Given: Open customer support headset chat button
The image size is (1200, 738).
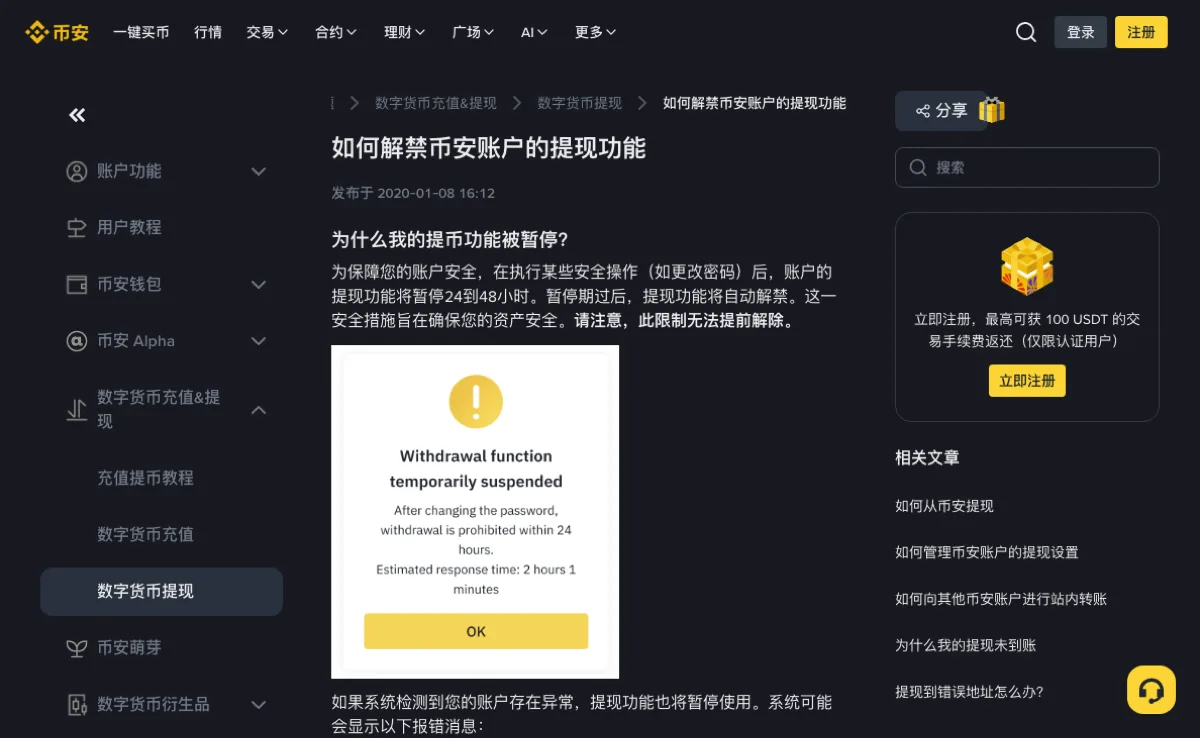Looking at the screenshot, I should [1151, 690].
